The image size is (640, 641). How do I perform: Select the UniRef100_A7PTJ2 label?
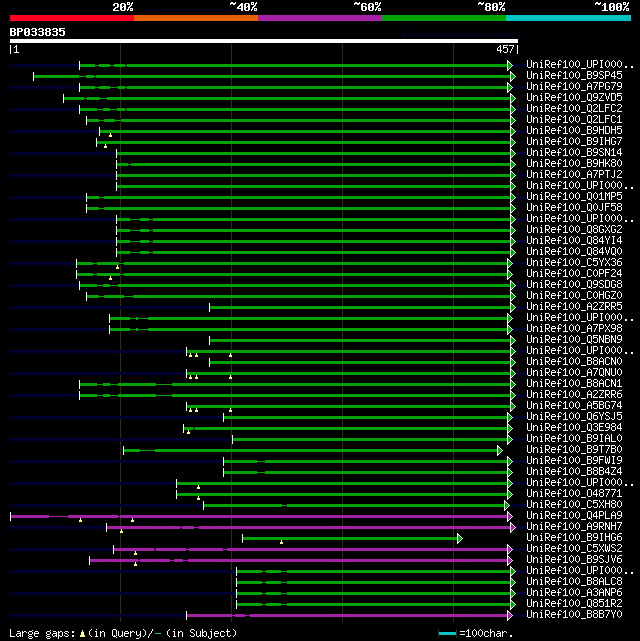574,175
